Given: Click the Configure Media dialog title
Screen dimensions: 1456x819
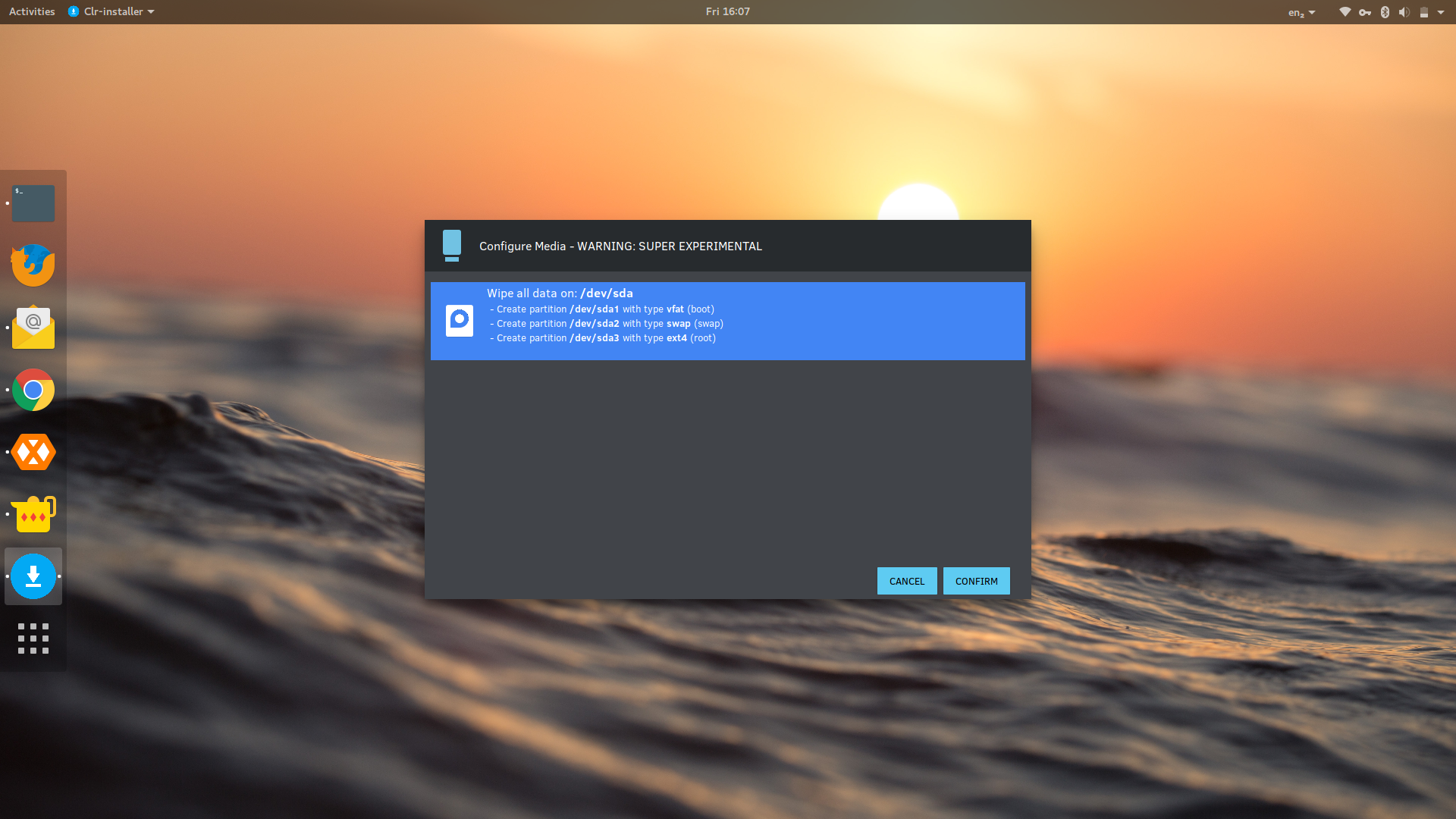Looking at the screenshot, I should point(620,246).
